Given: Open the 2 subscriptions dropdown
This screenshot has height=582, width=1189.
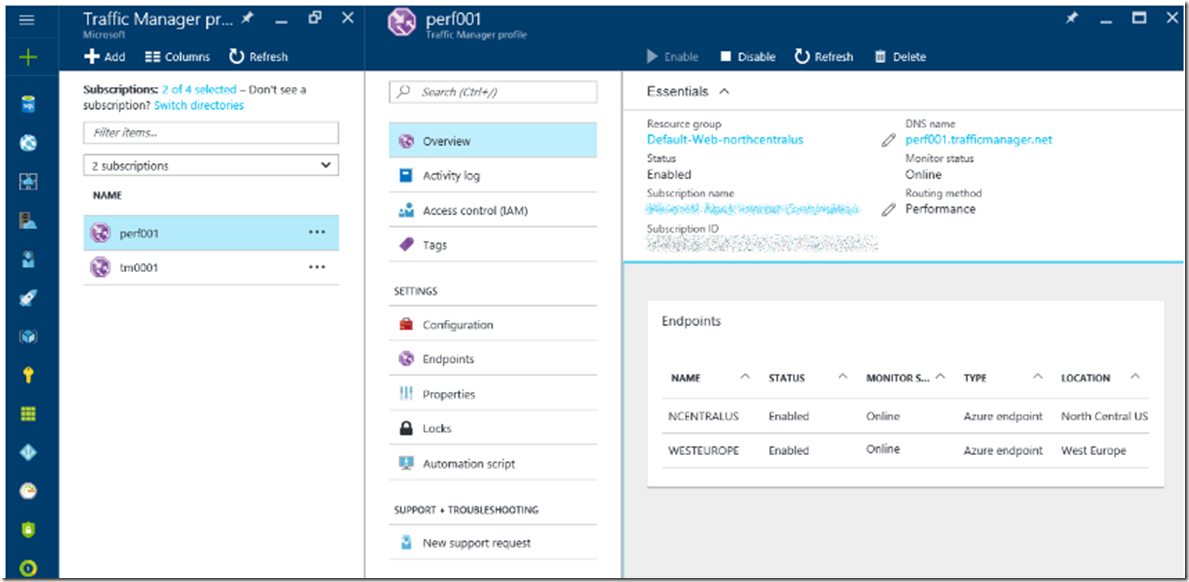Looking at the screenshot, I should click(x=211, y=165).
